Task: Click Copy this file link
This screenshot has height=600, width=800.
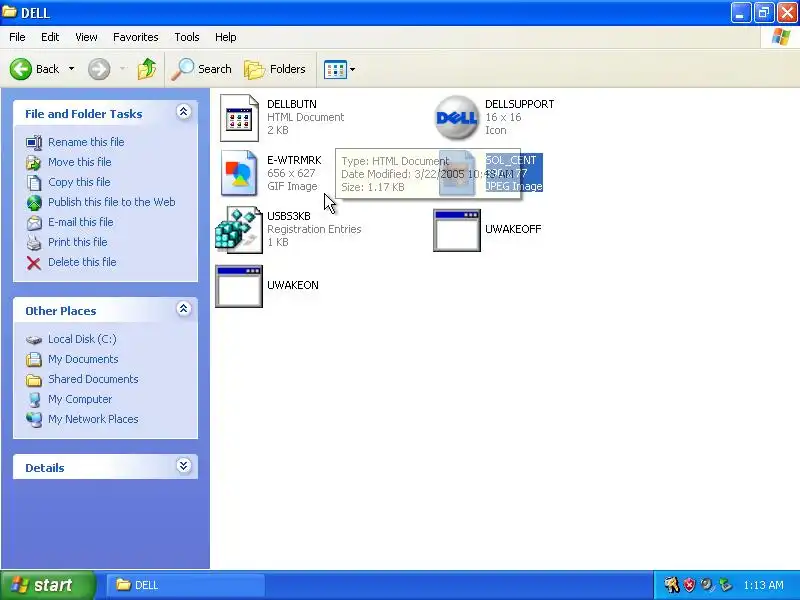Action: pyautogui.click(x=79, y=182)
